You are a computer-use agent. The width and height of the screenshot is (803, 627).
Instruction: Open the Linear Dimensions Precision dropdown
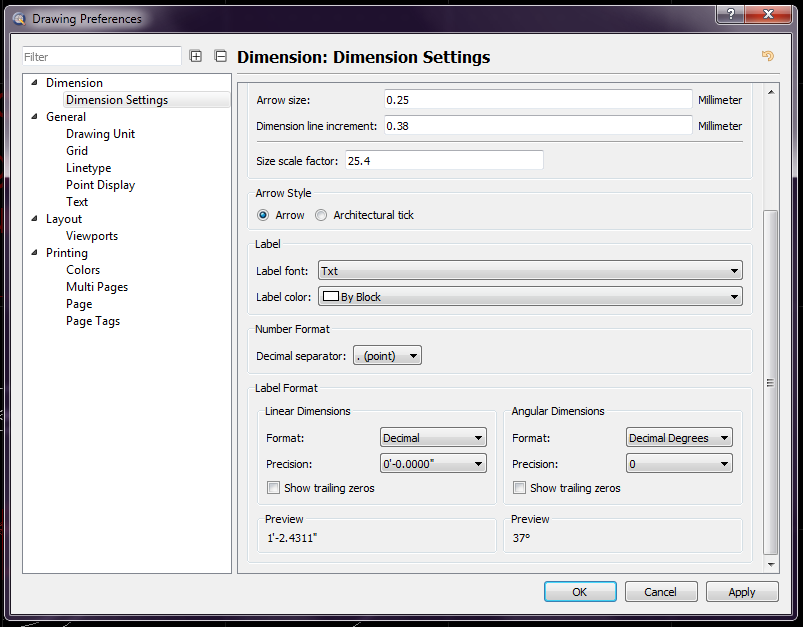click(433, 464)
